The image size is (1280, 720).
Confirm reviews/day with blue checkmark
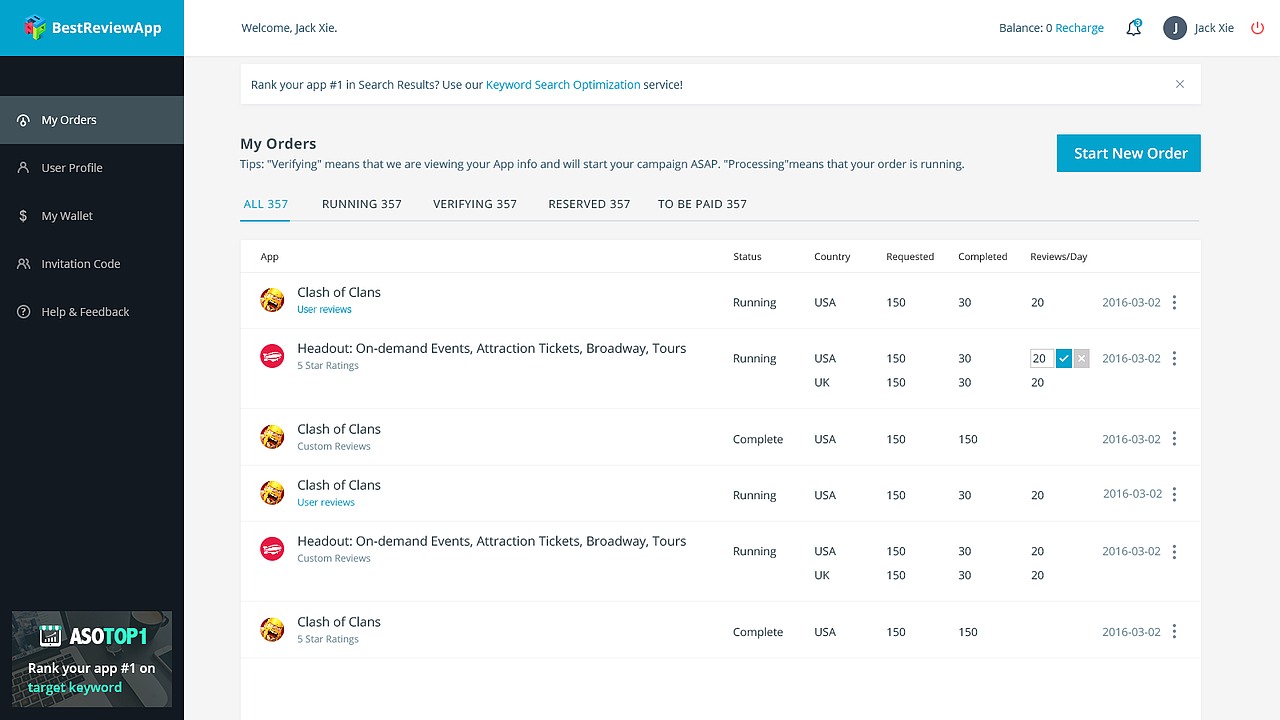1063,358
